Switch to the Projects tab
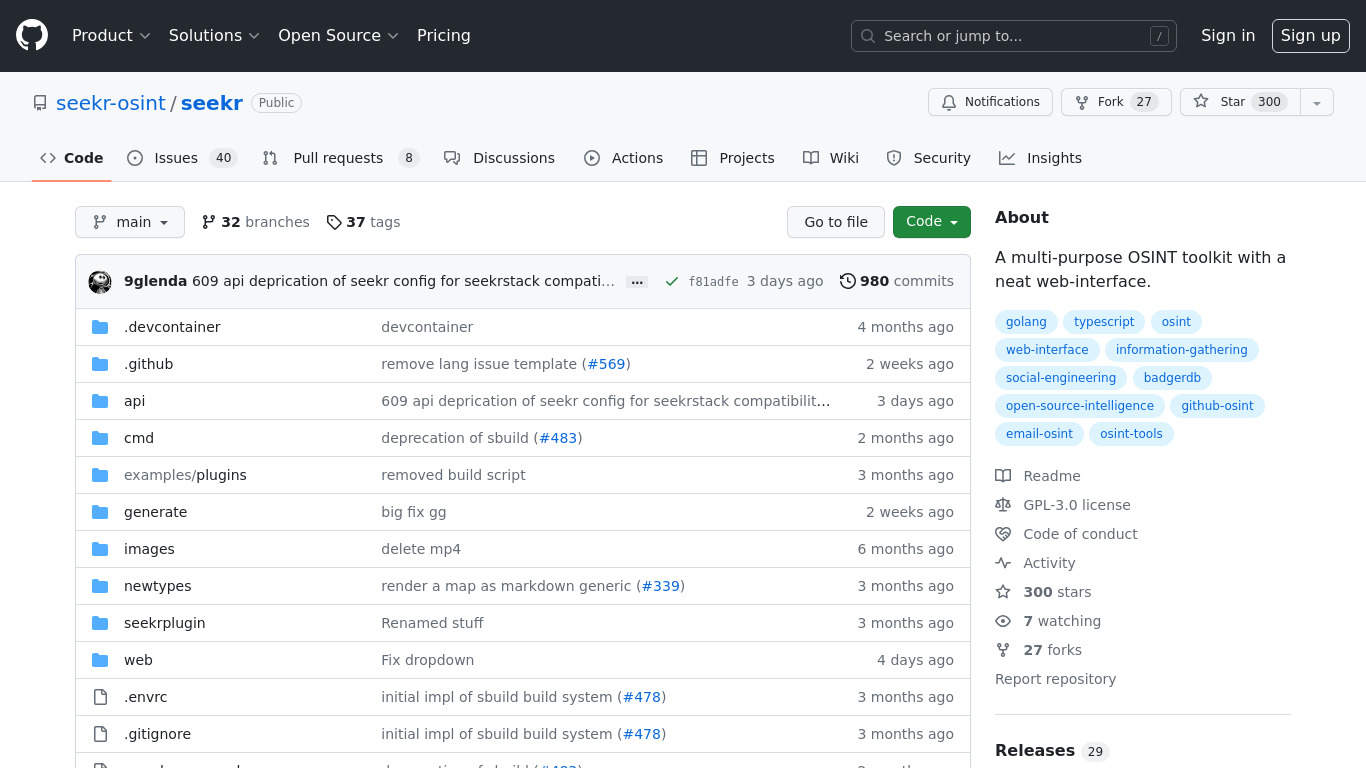 click(x=733, y=158)
